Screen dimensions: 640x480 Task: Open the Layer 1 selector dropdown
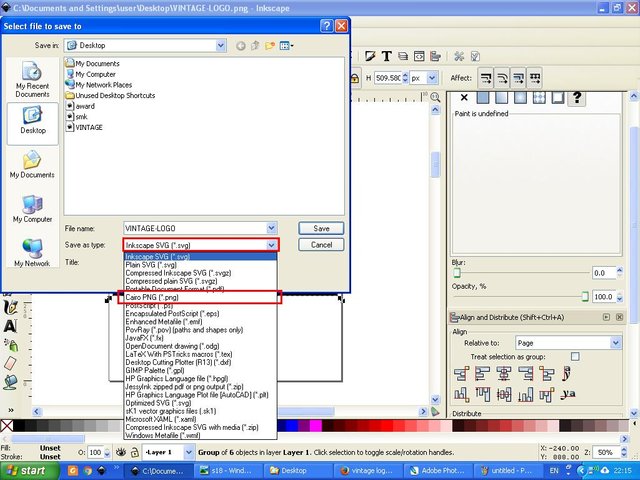189,452
